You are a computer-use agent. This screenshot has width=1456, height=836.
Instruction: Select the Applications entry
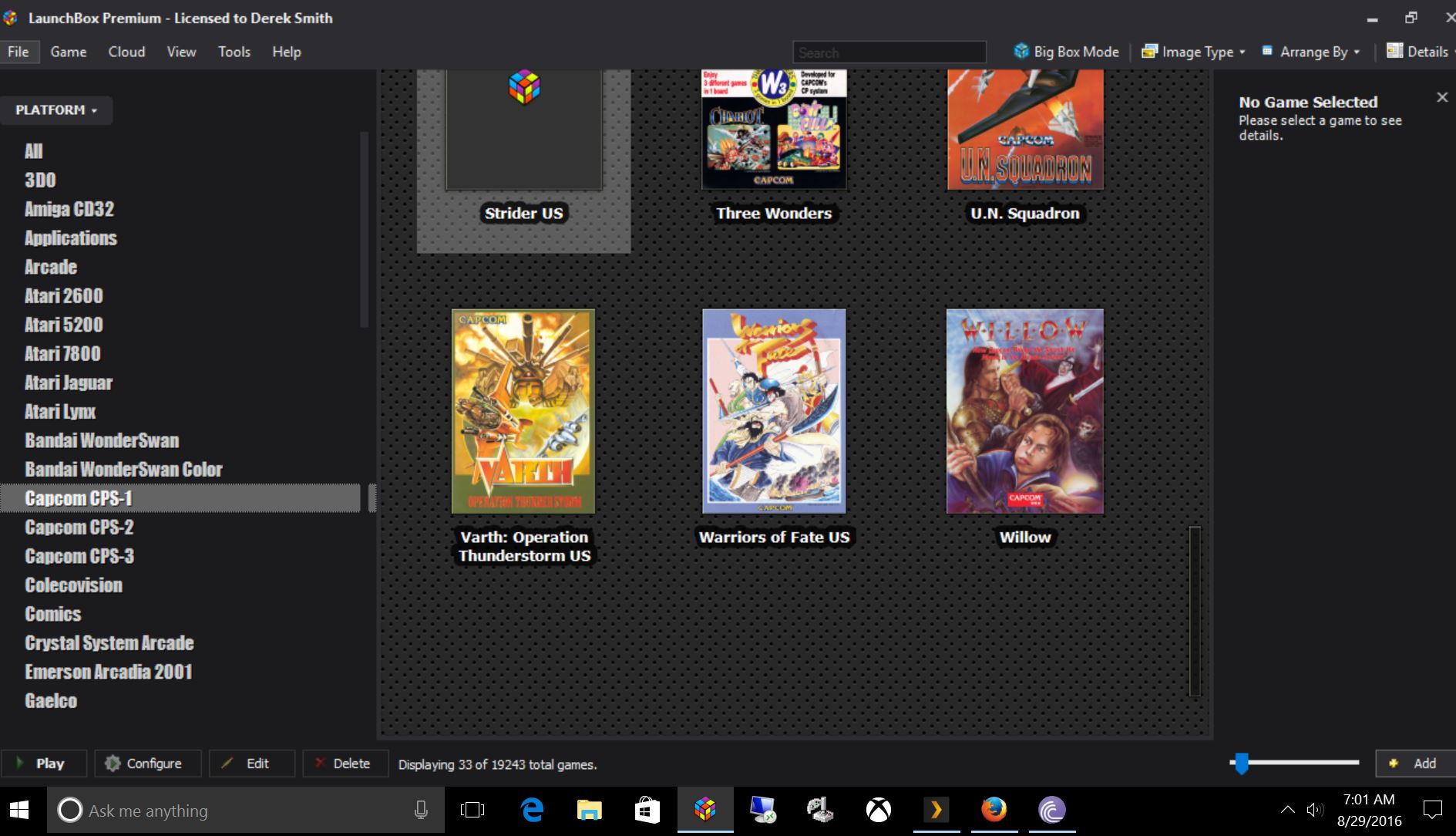71,238
